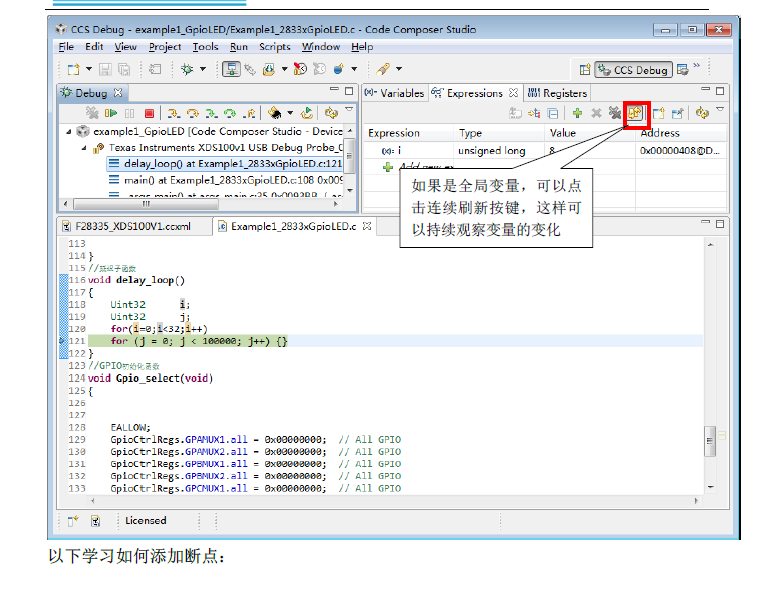Select the expression row for variable i
This screenshot has width=777, height=598.
coord(545,151)
